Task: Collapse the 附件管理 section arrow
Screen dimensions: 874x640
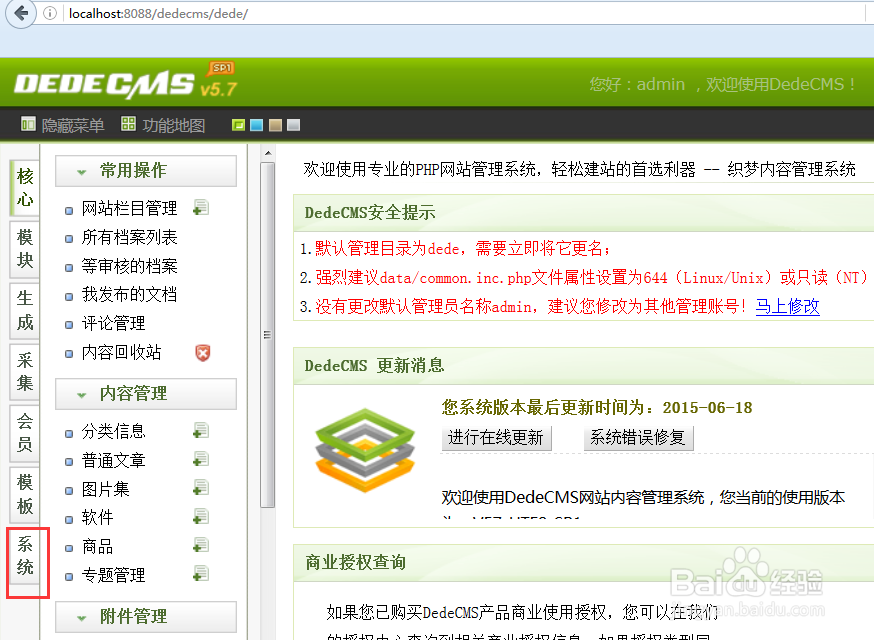Action: coord(82,618)
